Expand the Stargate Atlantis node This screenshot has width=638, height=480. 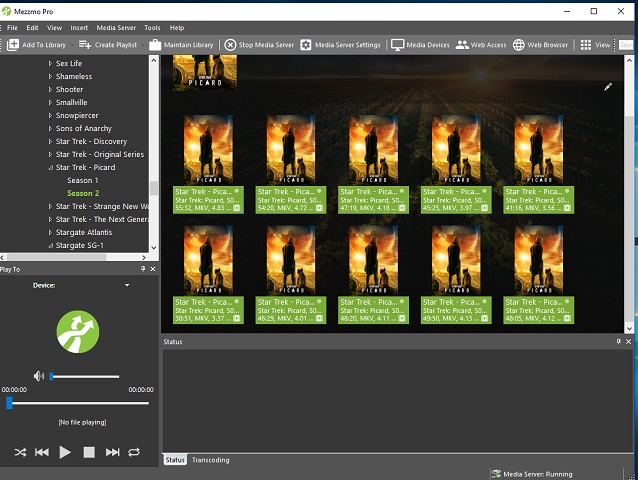pyautogui.click(x=50, y=232)
